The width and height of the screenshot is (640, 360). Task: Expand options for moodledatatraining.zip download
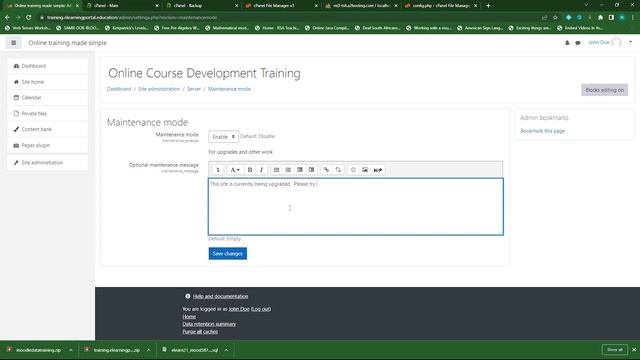71,350
